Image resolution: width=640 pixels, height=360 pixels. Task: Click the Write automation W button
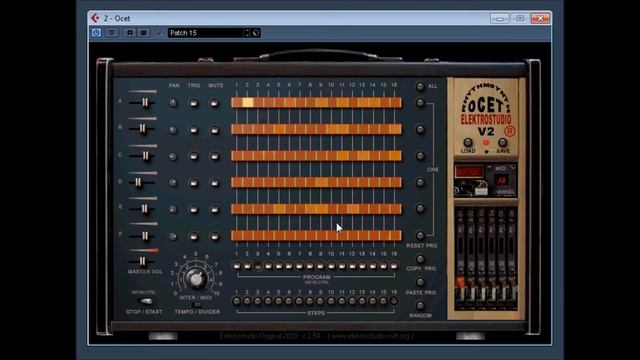143,33
